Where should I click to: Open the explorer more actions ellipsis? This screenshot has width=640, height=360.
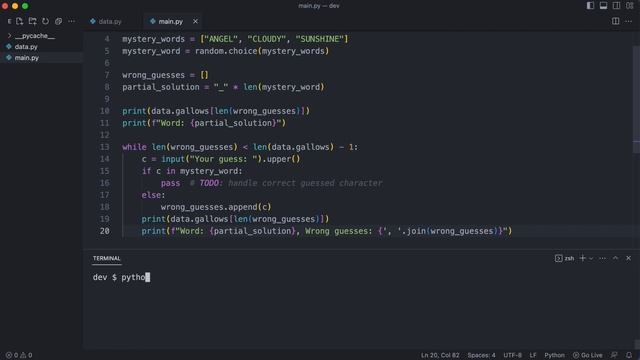[x=71, y=21]
